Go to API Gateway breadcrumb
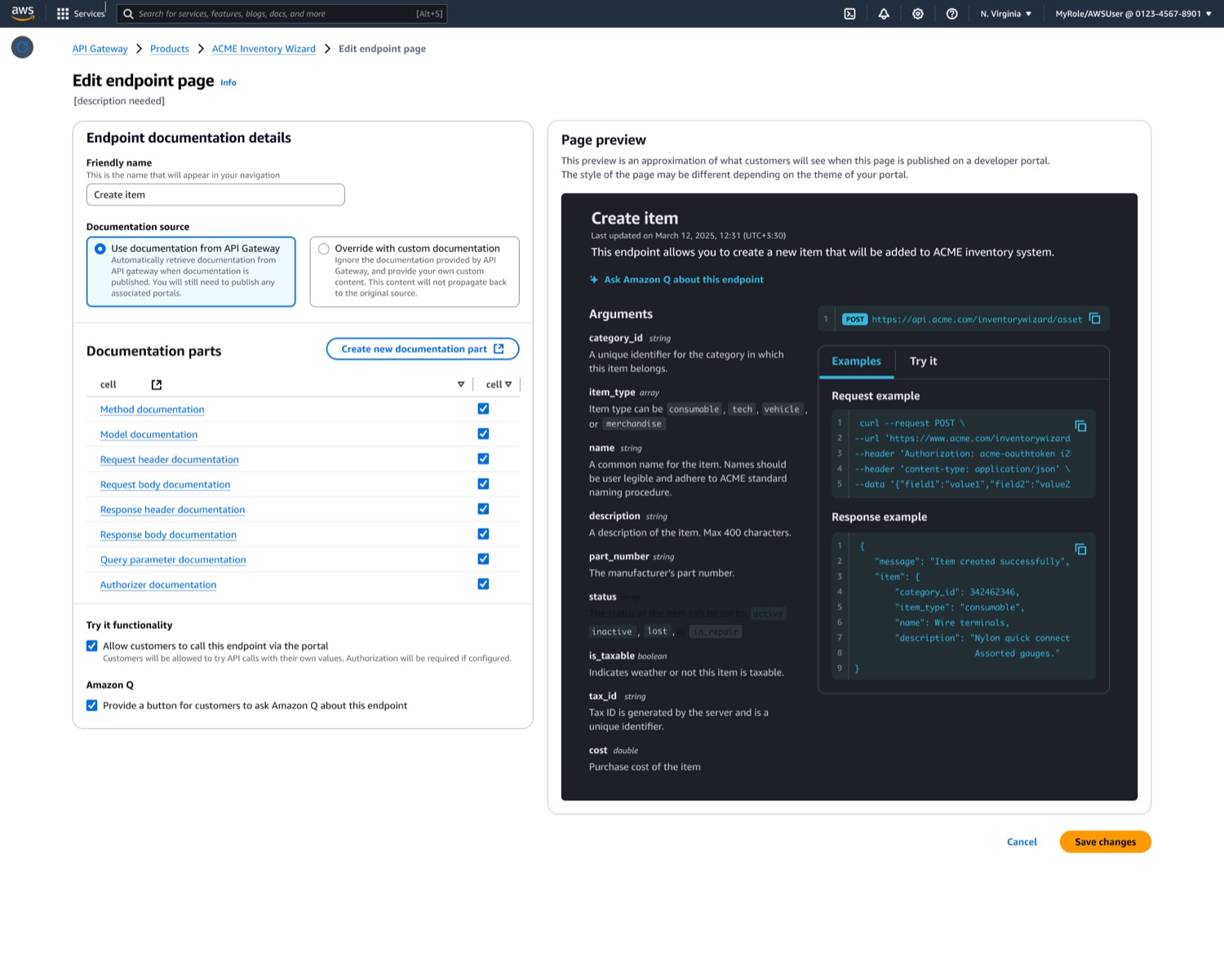Viewport: 1224px width, 980px height. click(x=100, y=49)
